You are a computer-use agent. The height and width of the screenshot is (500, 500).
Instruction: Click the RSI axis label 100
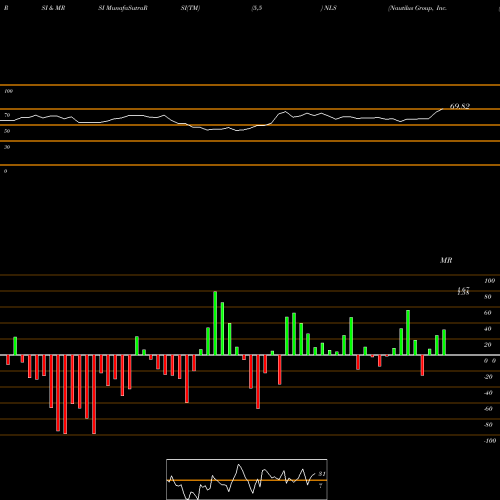tap(9, 91)
